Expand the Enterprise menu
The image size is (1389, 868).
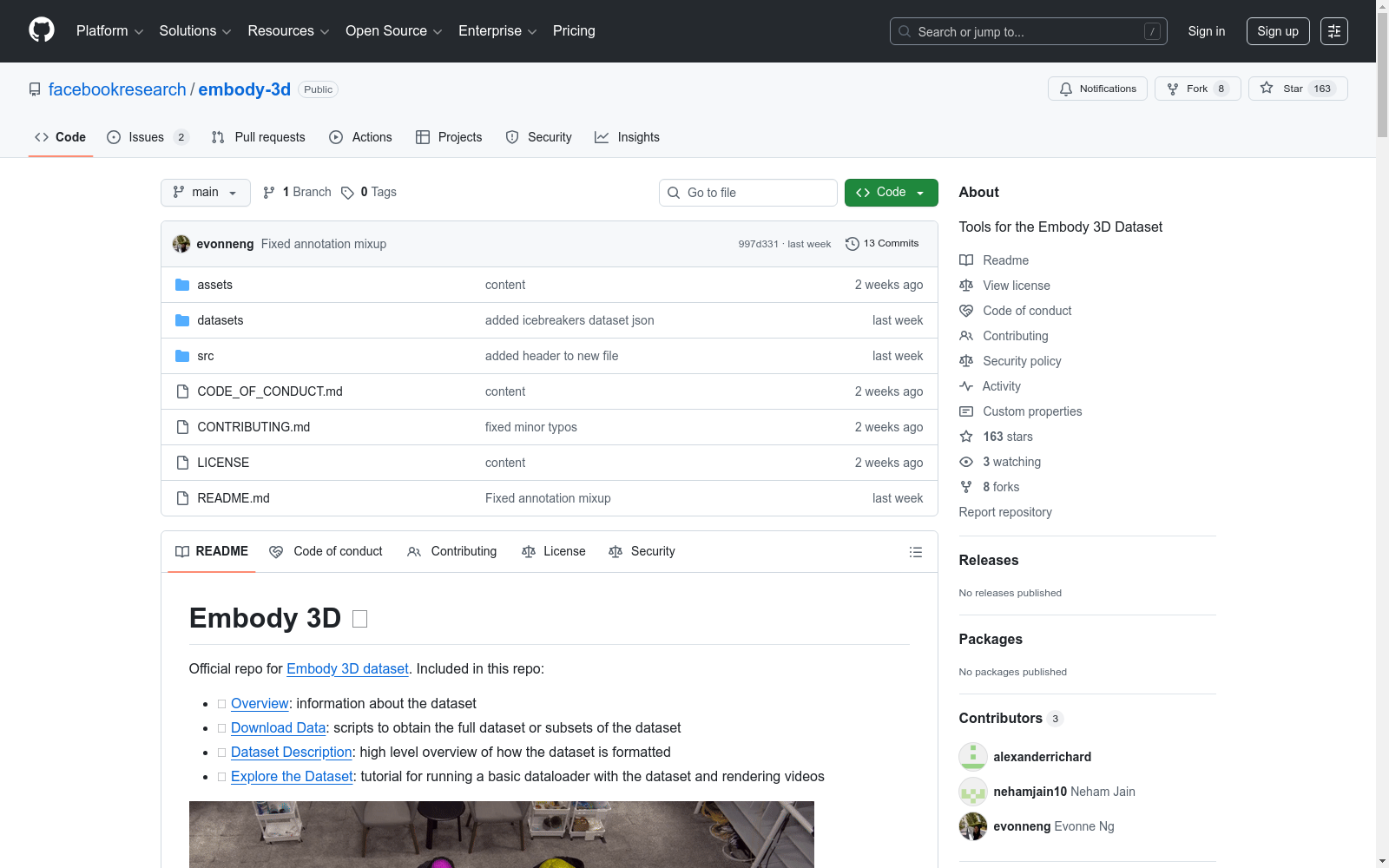pyautogui.click(x=497, y=31)
